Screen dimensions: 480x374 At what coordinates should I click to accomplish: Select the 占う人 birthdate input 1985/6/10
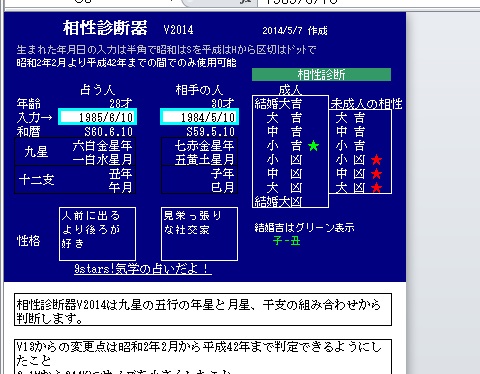[97, 117]
